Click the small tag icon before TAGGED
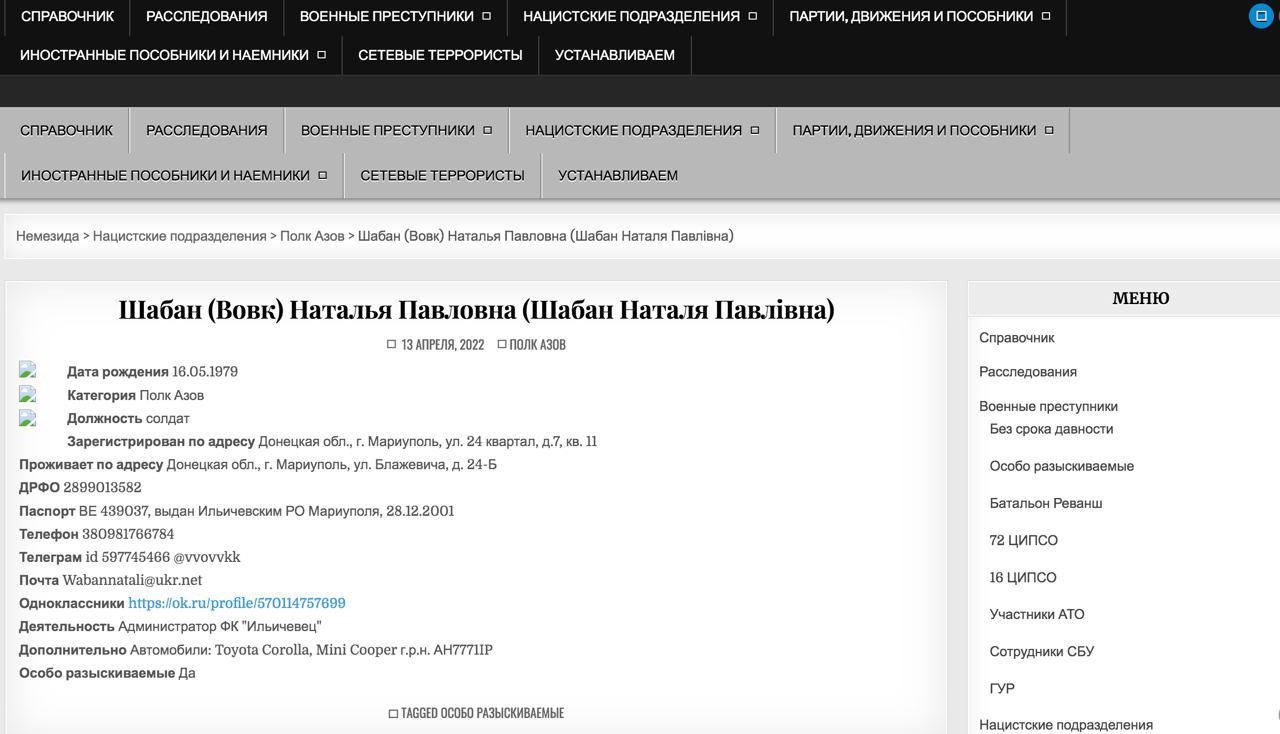This screenshot has width=1280, height=734. pos(393,713)
